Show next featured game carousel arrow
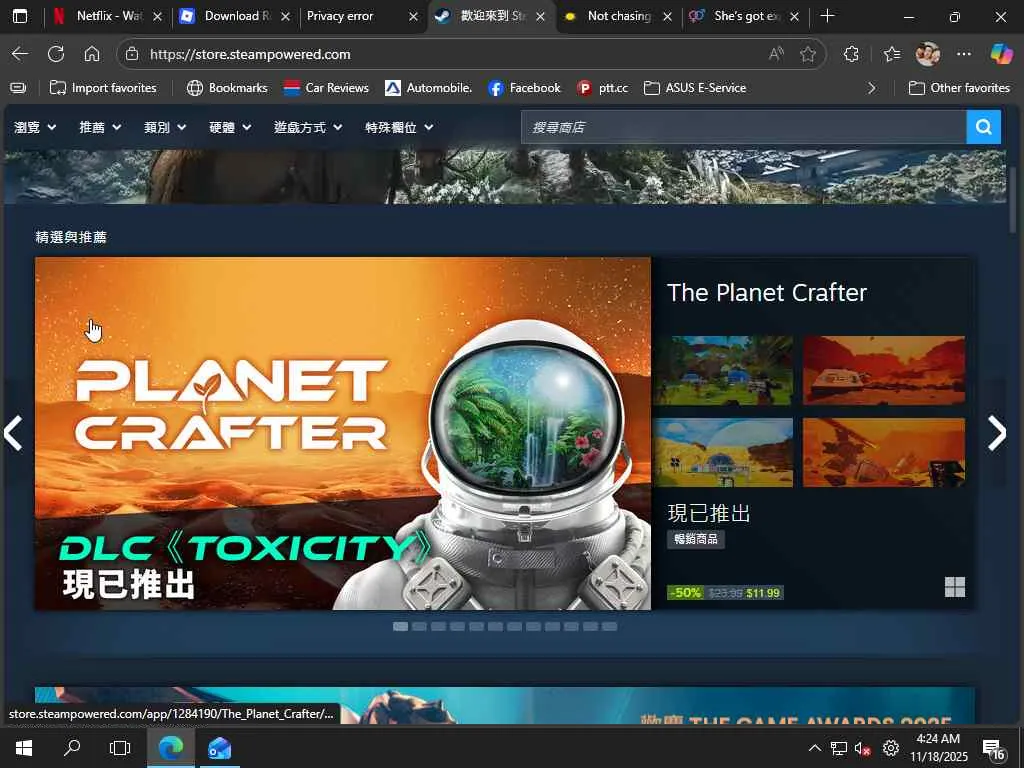 (x=997, y=433)
